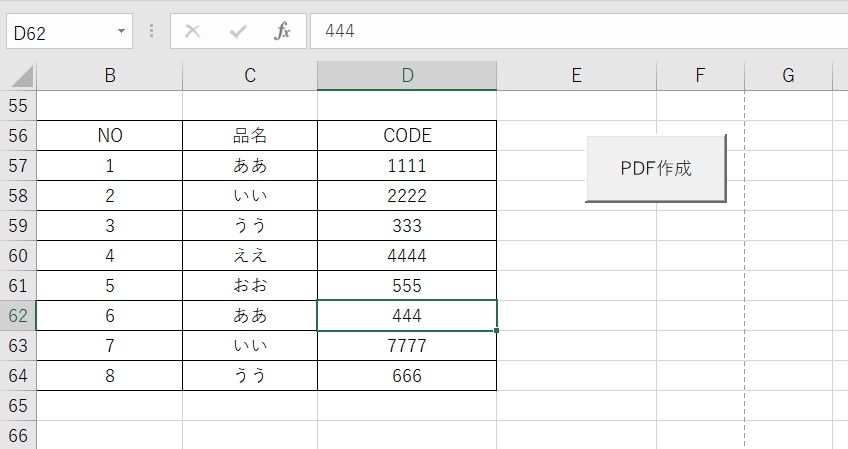Click the formula bar resize dots handle
The width and height of the screenshot is (848, 449).
(151, 31)
